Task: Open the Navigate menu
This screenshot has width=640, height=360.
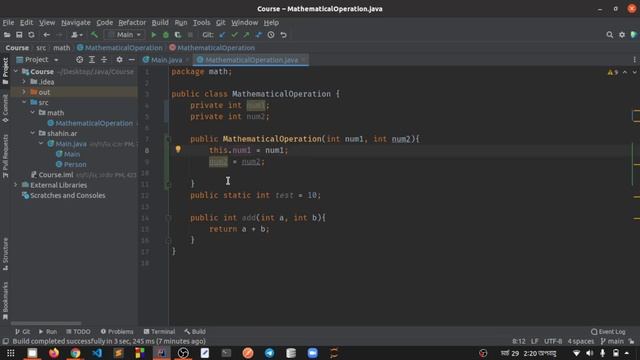Action: click(x=76, y=22)
